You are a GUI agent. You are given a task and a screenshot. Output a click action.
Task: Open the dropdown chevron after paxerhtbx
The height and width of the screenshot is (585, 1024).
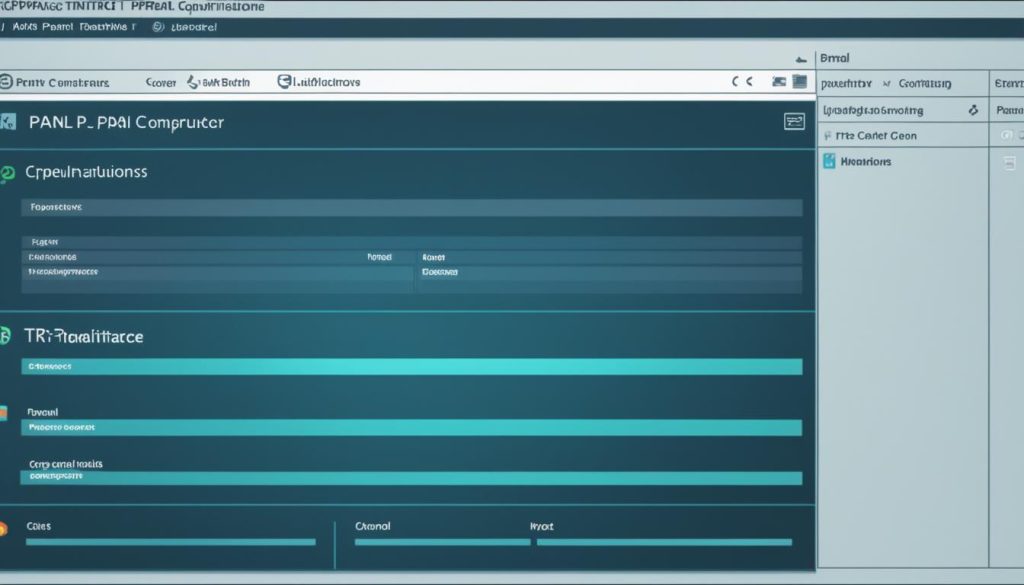[886, 84]
